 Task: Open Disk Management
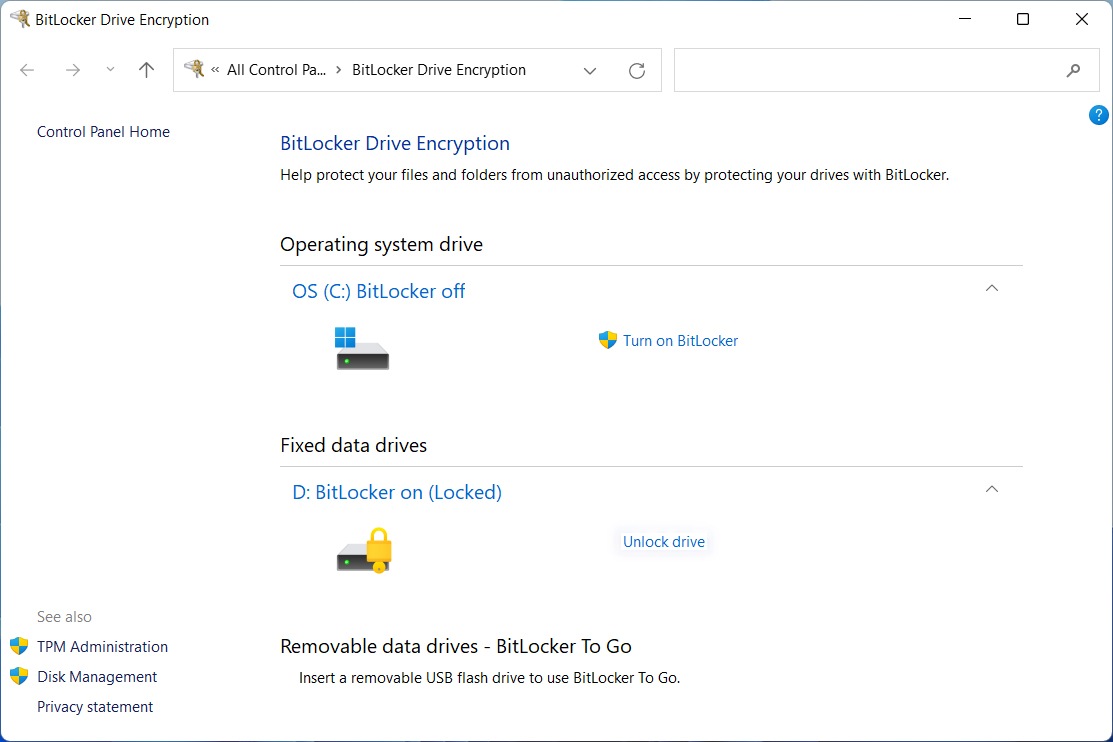pyautogui.click(x=97, y=677)
